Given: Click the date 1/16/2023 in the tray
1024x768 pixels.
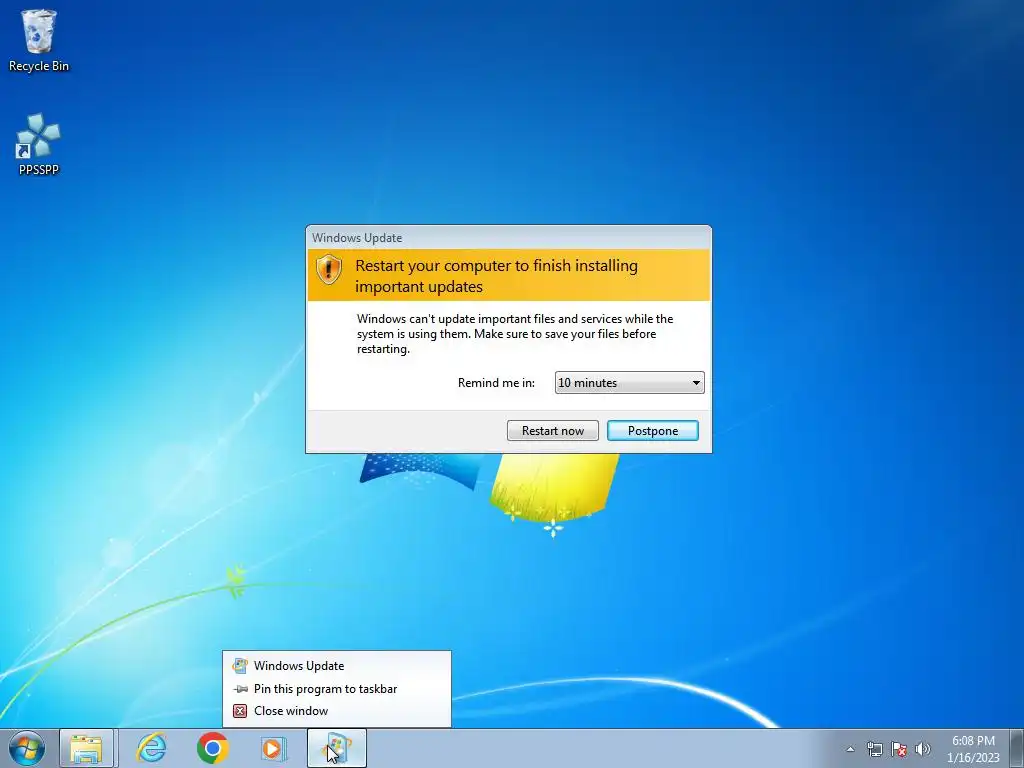Looking at the screenshot, I should click(973, 758).
